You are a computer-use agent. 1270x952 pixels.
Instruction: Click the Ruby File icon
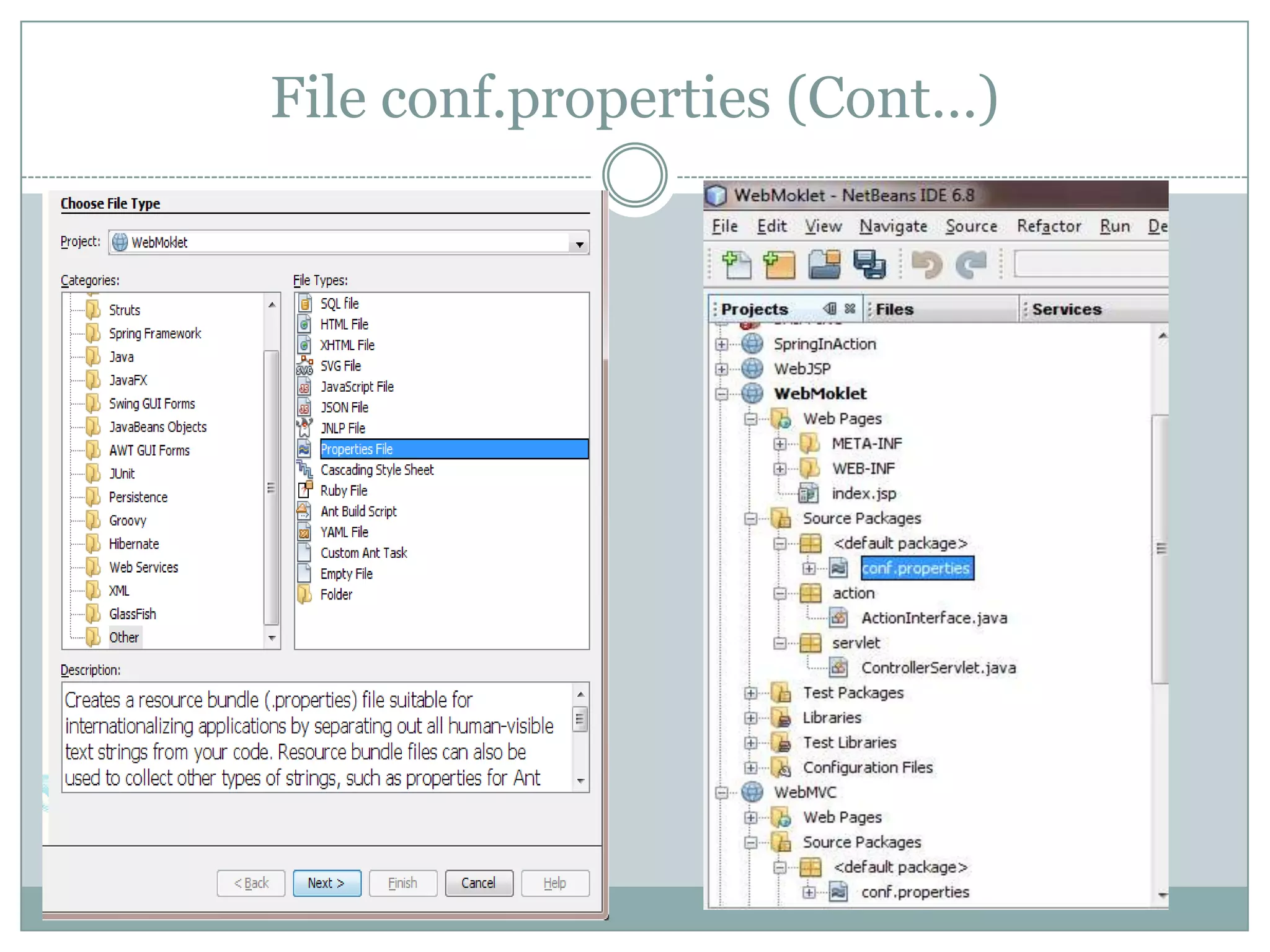[x=304, y=490]
